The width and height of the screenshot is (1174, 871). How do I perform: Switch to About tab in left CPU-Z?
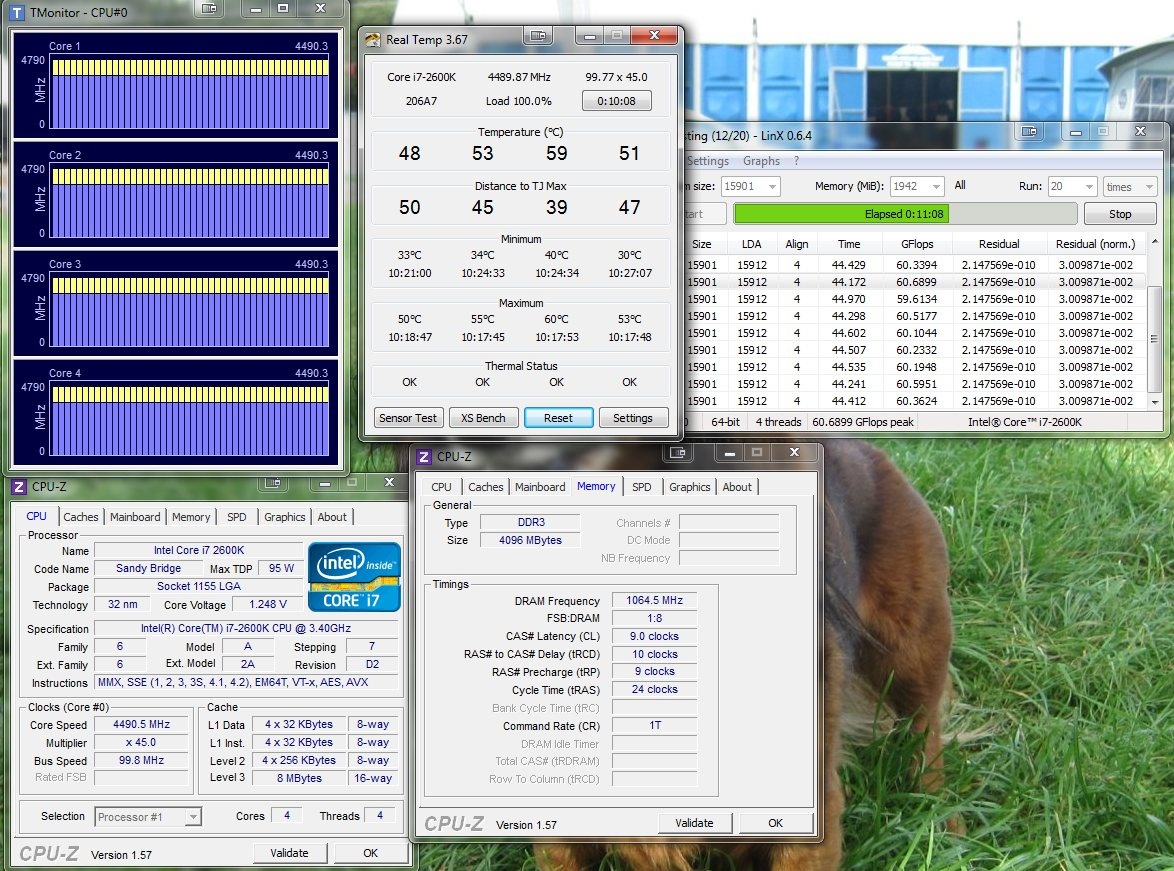[332, 517]
